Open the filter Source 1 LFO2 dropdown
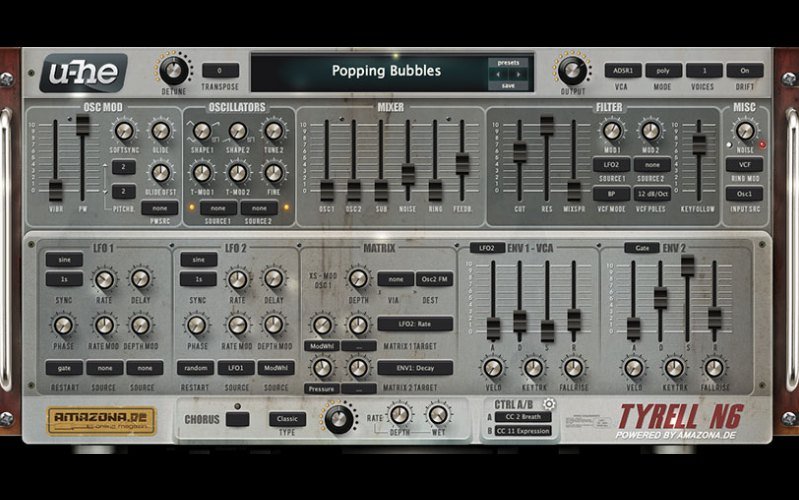The width and height of the screenshot is (799, 500). [x=611, y=165]
